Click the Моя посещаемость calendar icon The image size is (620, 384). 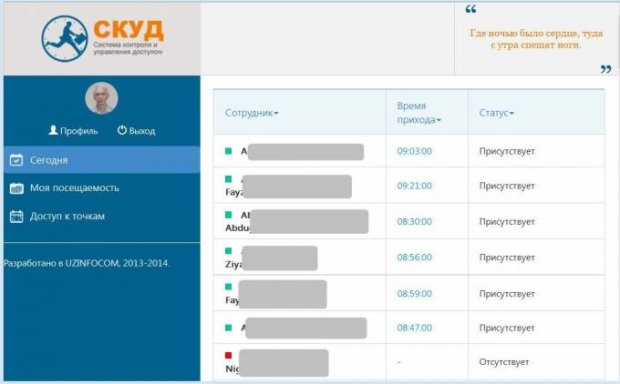[x=16, y=188]
